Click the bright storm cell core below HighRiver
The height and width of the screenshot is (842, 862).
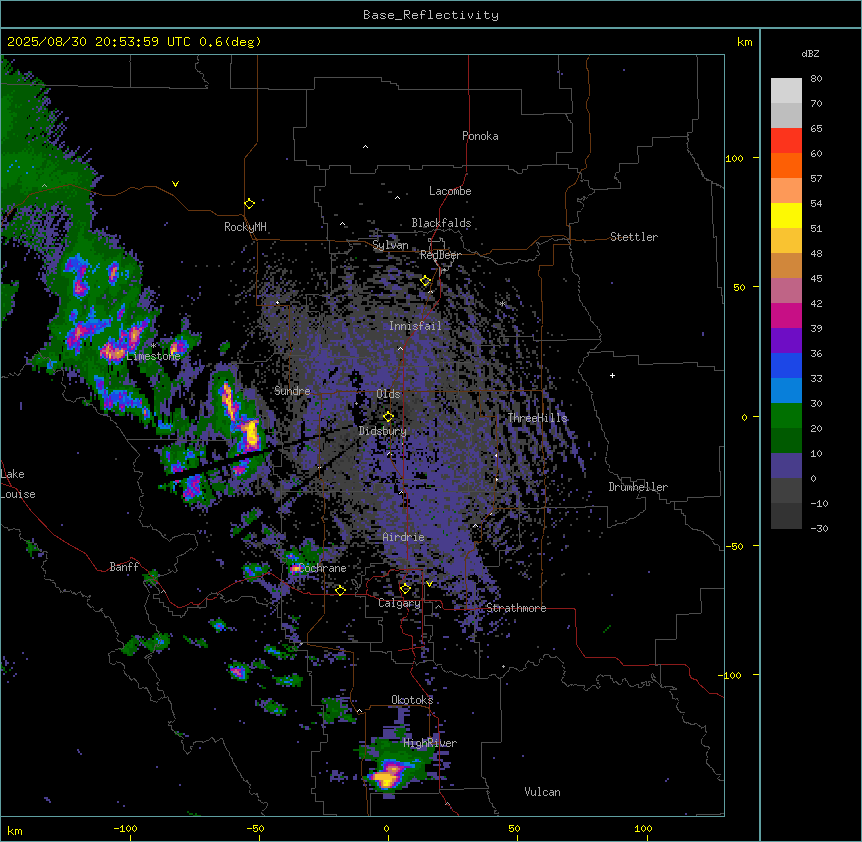386,777
